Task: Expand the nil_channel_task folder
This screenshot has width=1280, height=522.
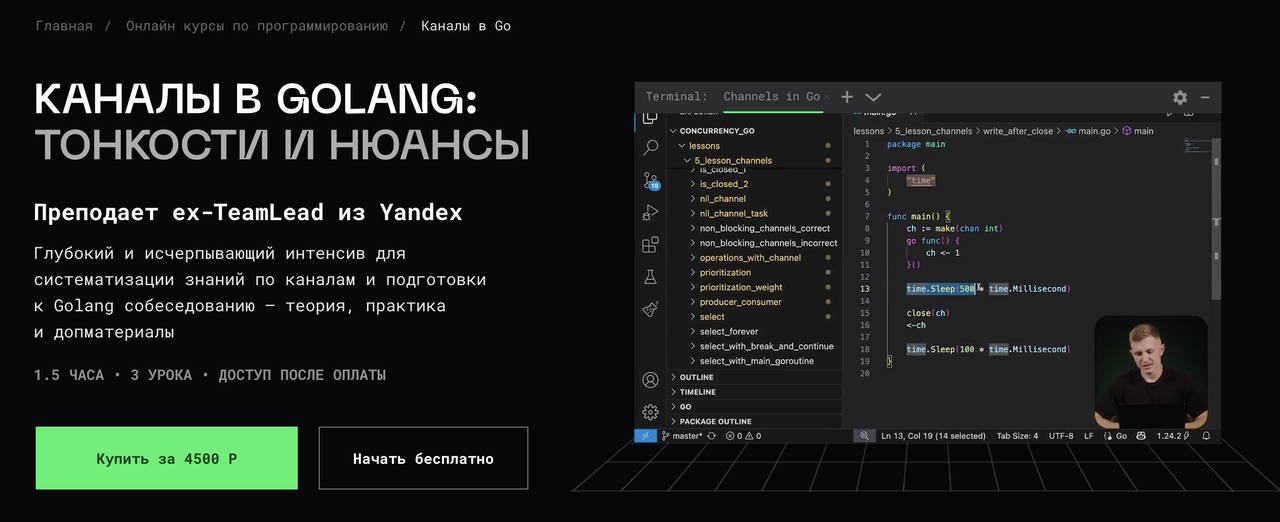Action: (x=733, y=213)
